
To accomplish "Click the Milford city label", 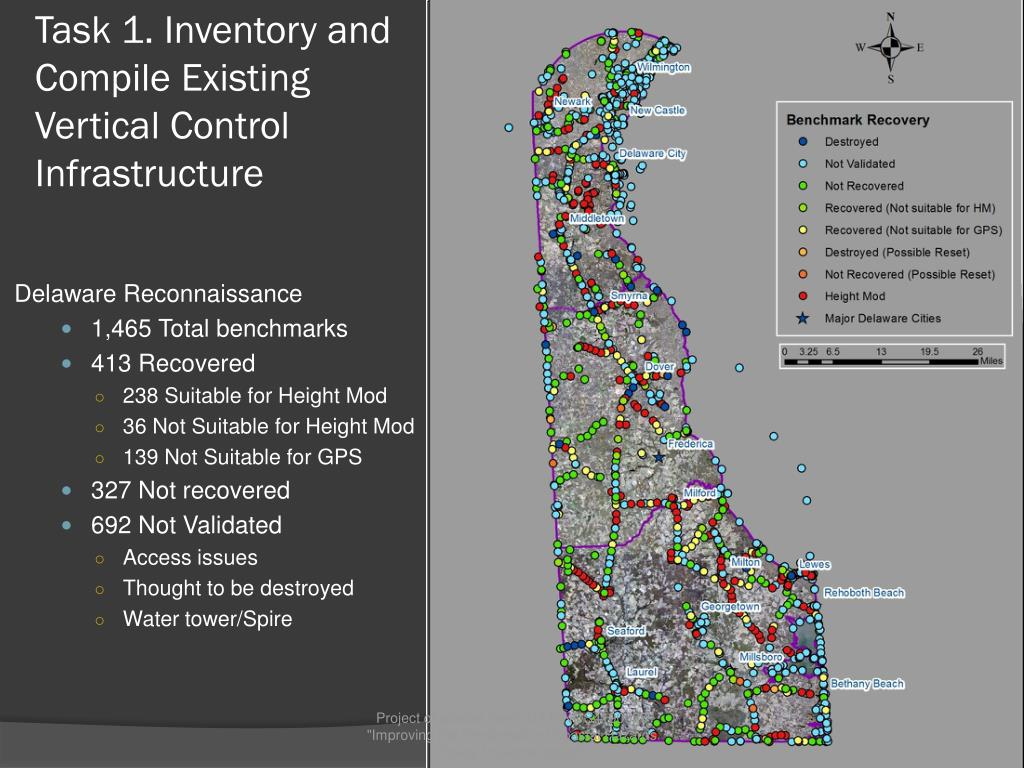I will tap(699, 492).
